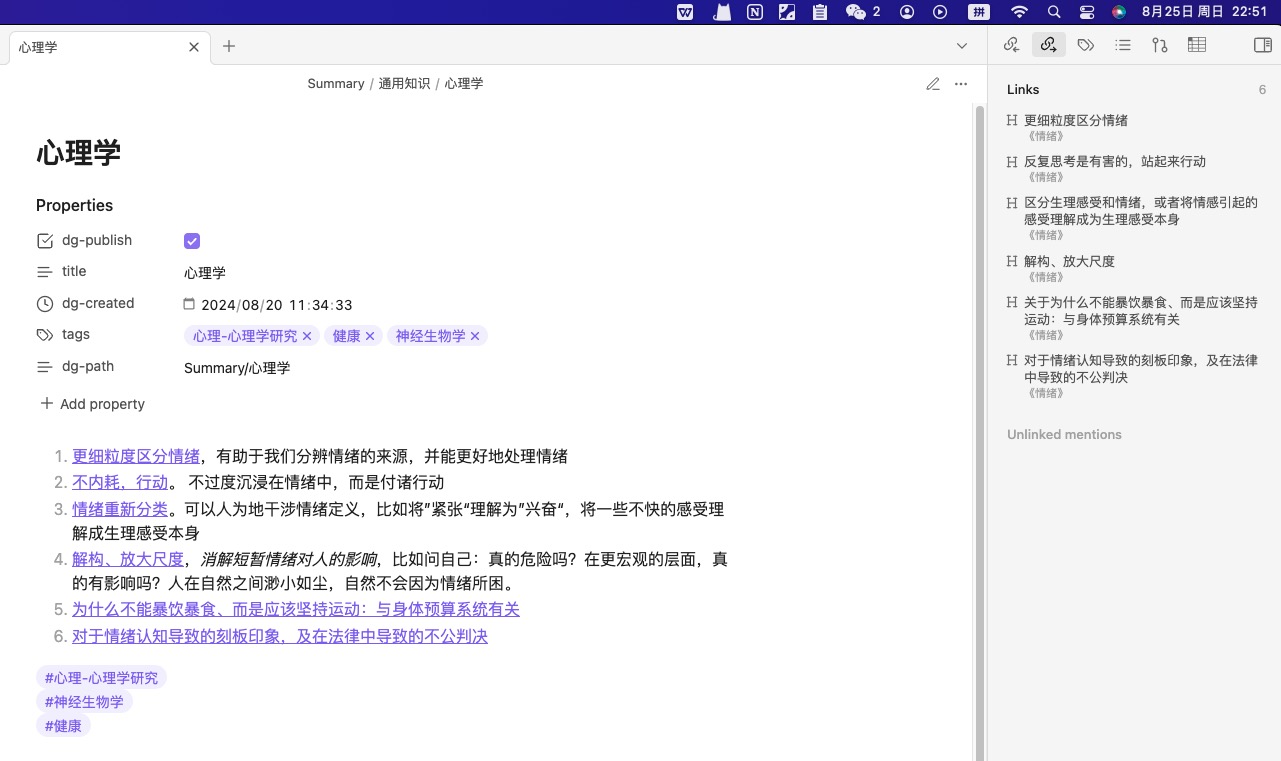Go to Summary in breadcrumb
Screen dimensions: 1281x761
click(x=336, y=84)
